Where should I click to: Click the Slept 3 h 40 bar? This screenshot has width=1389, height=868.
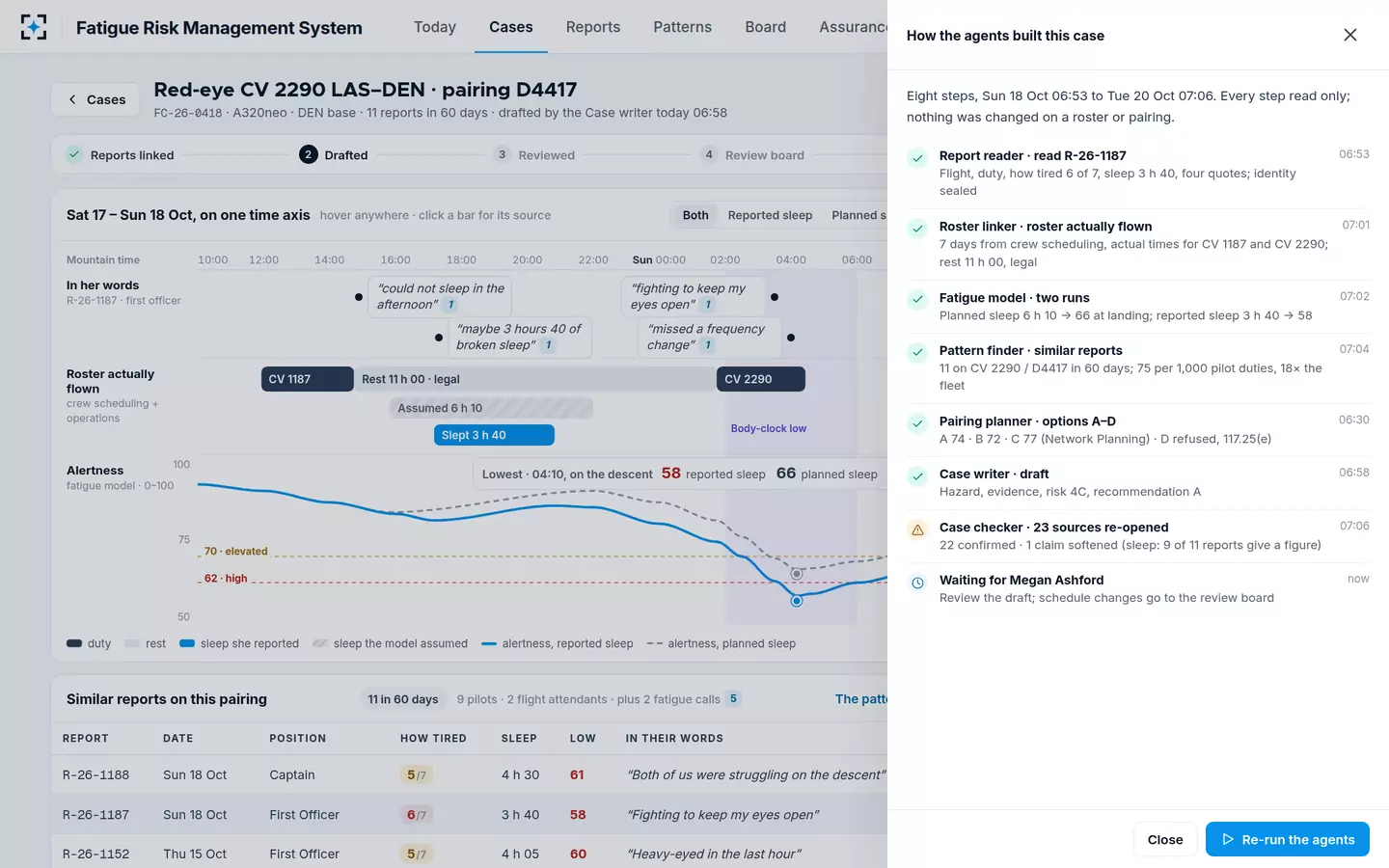[x=494, y=435]
